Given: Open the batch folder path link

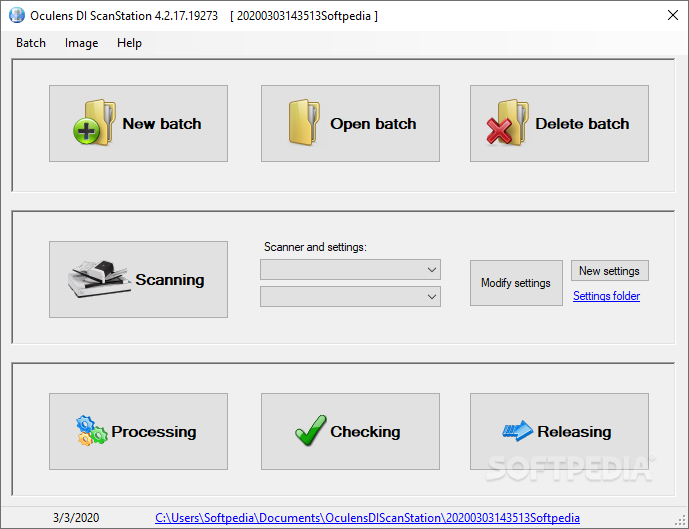Looking at the screenshot, I should coord(367,518).
